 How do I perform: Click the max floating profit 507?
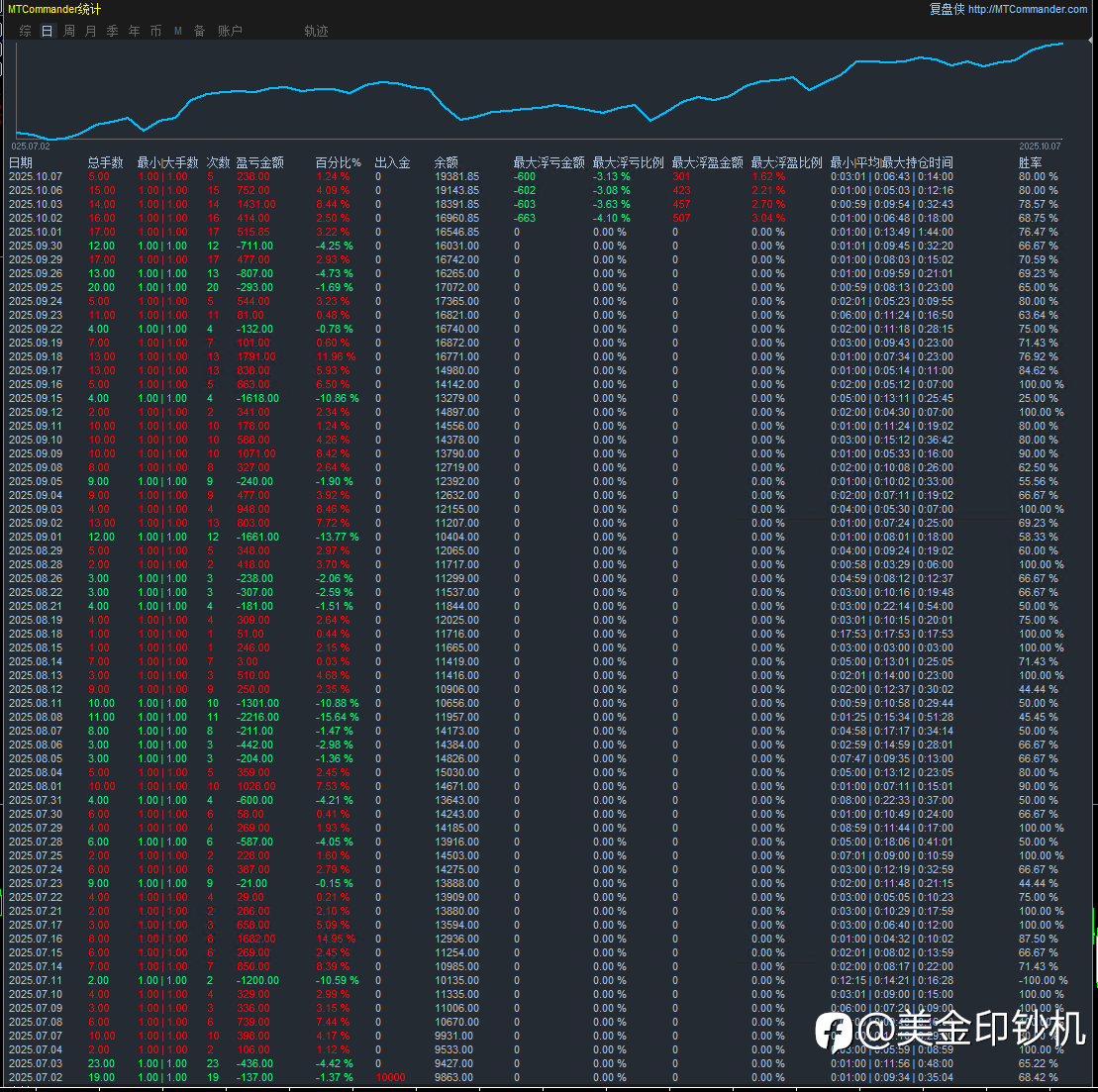[x=681, y=218]
